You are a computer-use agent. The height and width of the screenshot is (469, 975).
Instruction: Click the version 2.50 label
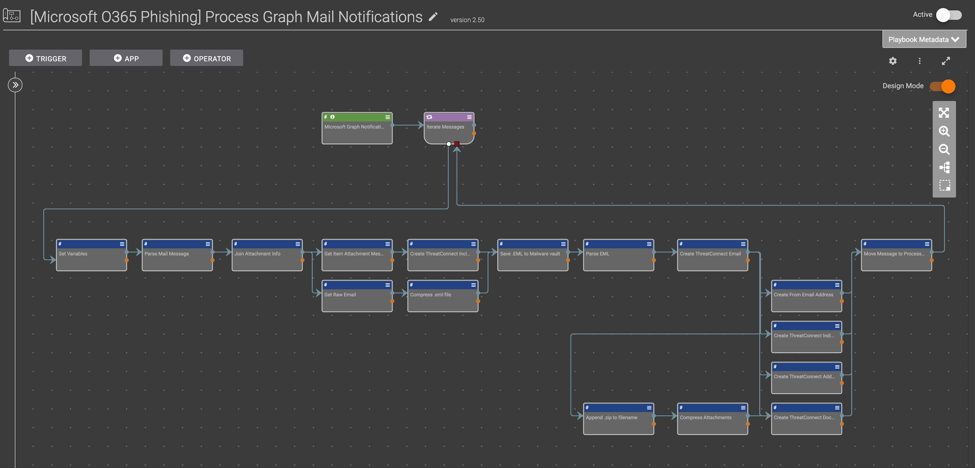click(x=467, y=20)
